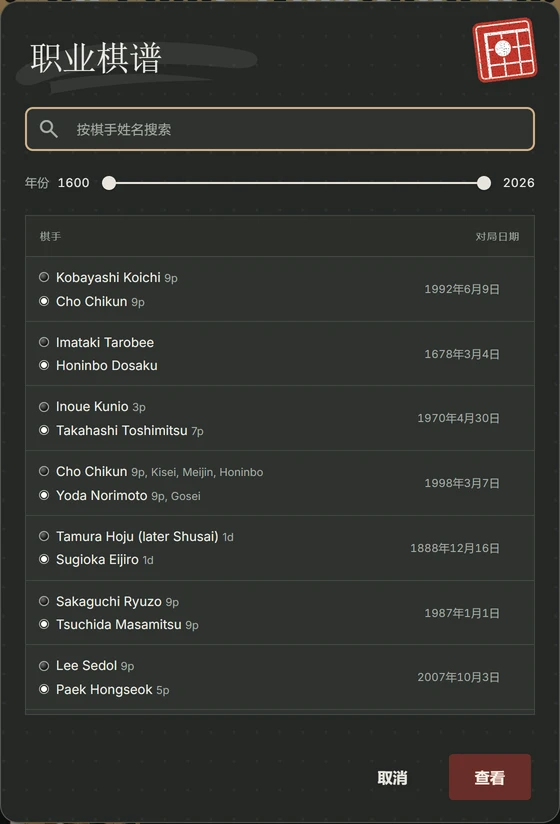Select Imataki Tarobee player entry

pos(105,343)
